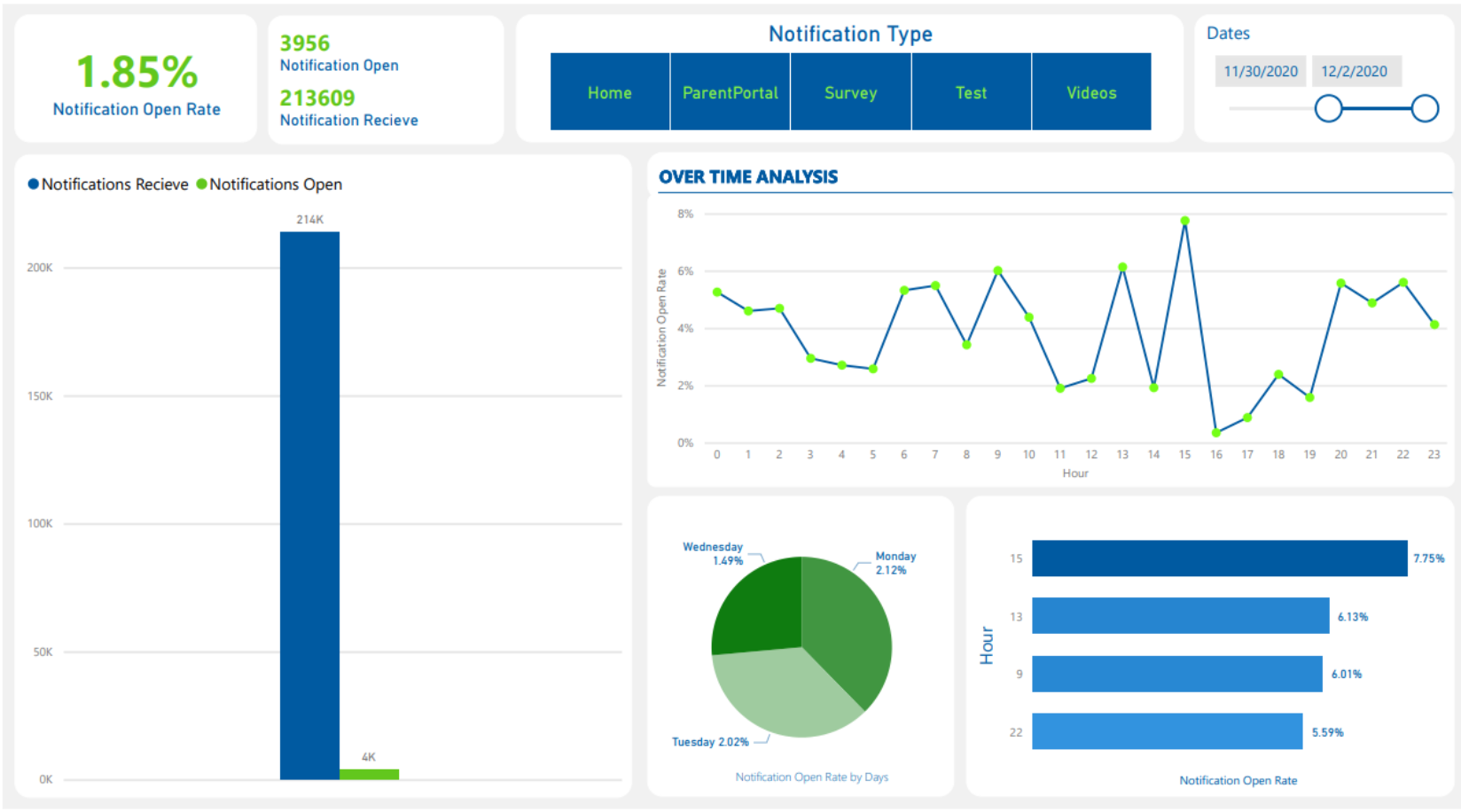Image resolution: width=1461 pixels, height=812 pixels.
Task: Click the hour 9 bar showing 6.01%
Action: [1177, 674]
